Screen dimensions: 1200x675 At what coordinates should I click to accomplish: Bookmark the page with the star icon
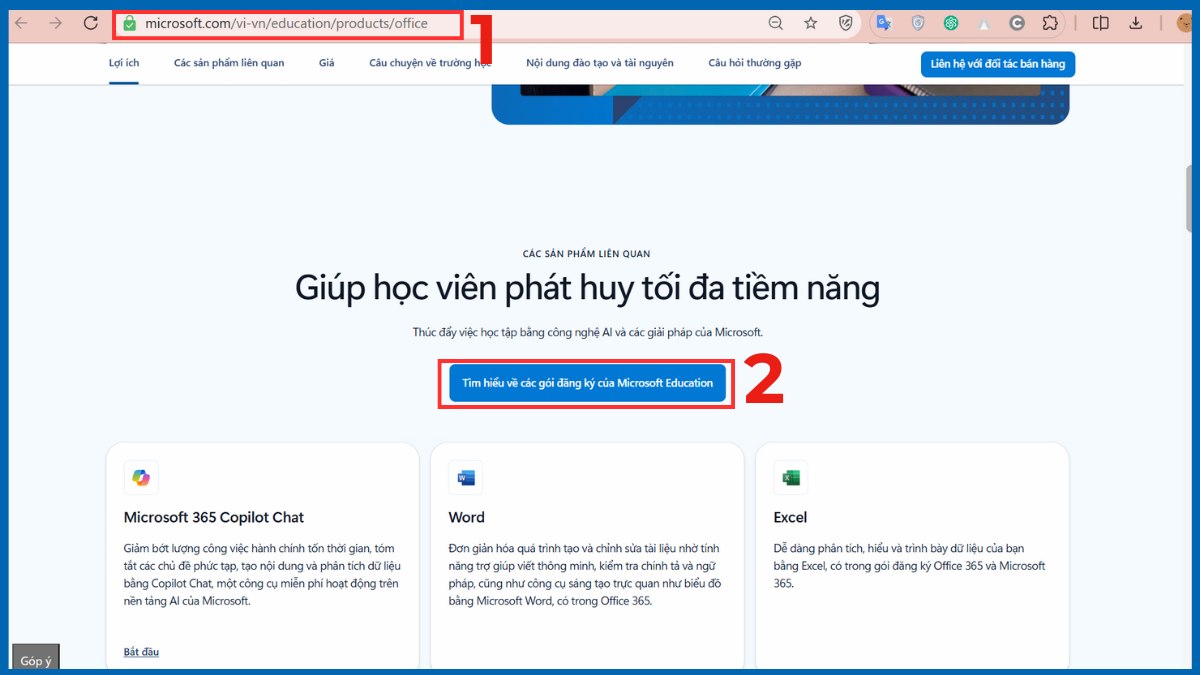(811, 22)
